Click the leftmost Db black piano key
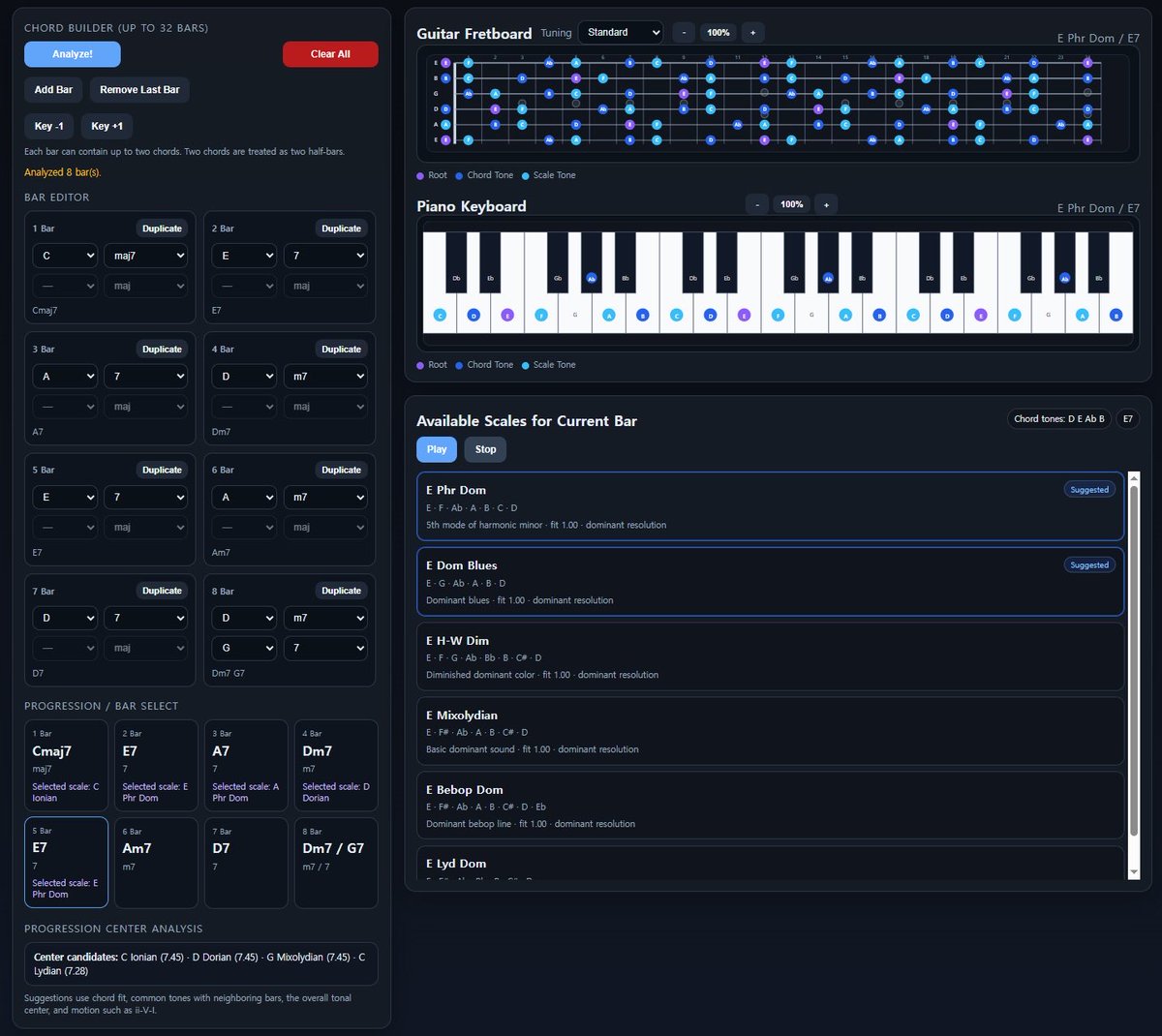 pos(456,261)
